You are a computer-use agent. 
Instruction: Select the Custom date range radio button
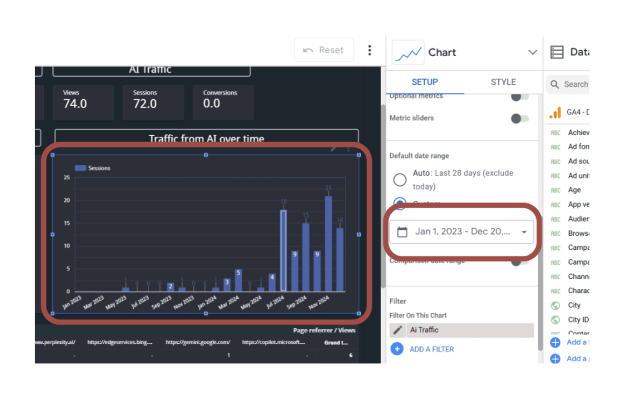click(x=400, y=204)
